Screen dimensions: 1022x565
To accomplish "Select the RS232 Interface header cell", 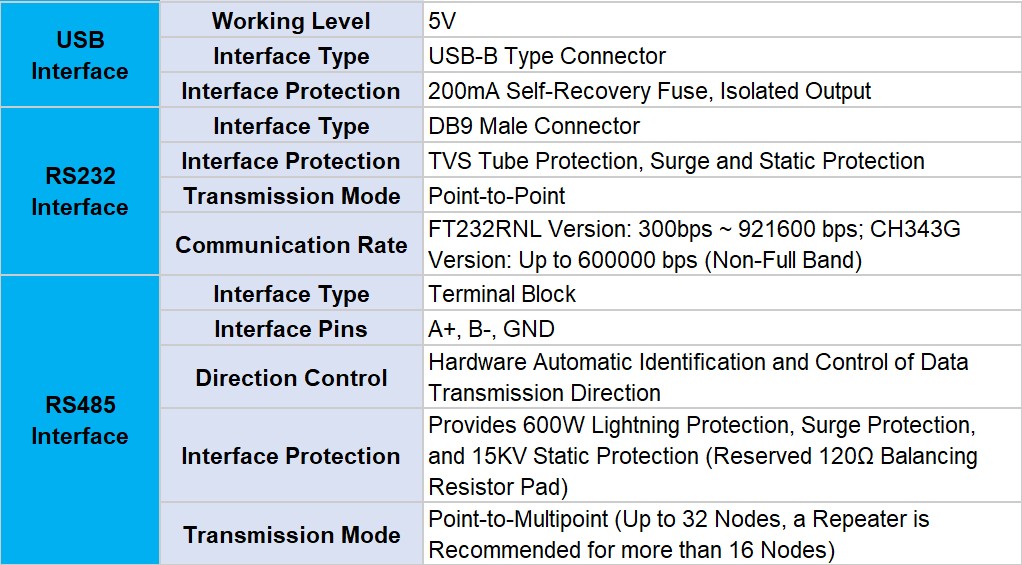I will [x=79, y=191].
